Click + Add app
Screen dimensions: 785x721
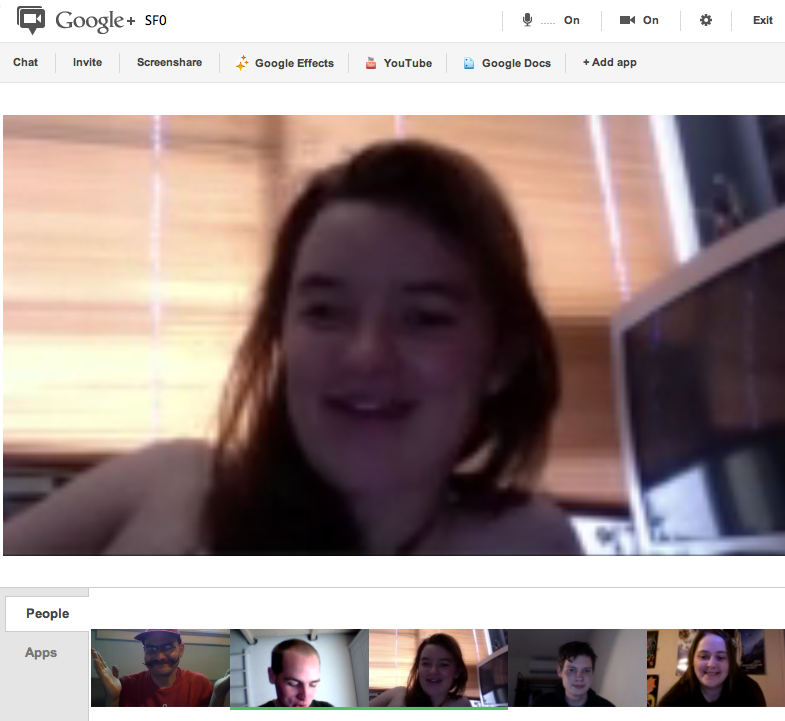pos(609,63)
